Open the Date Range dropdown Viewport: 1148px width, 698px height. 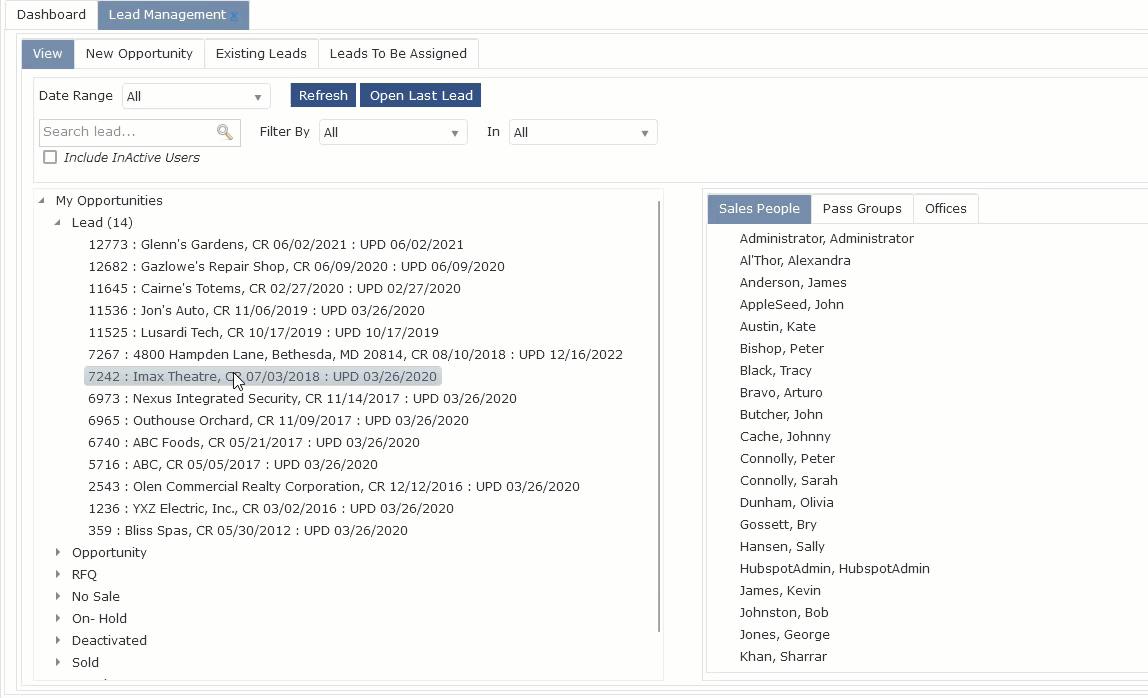pos(196,96)
